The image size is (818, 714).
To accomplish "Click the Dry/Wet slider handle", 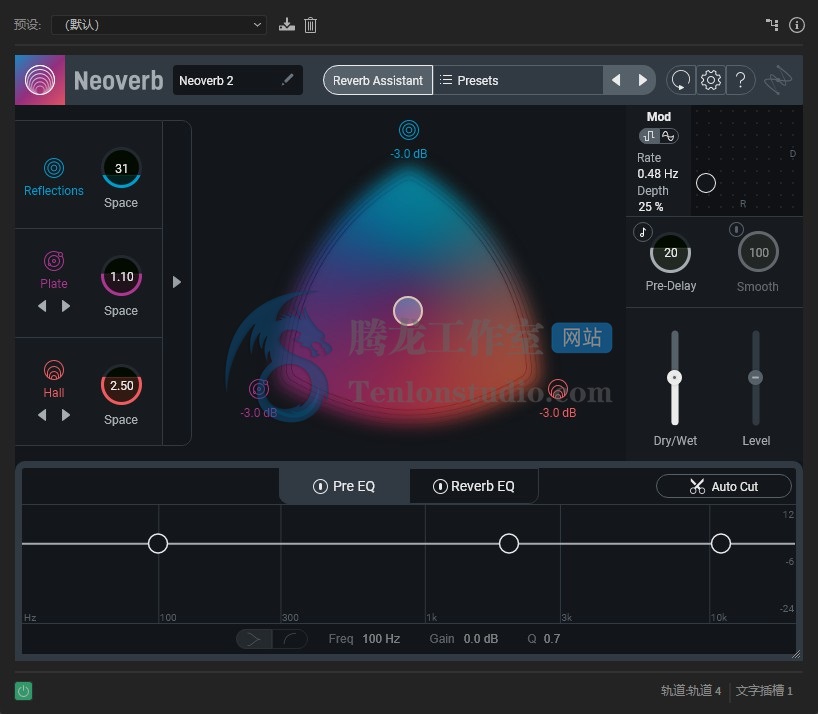I will coord(675,377).
